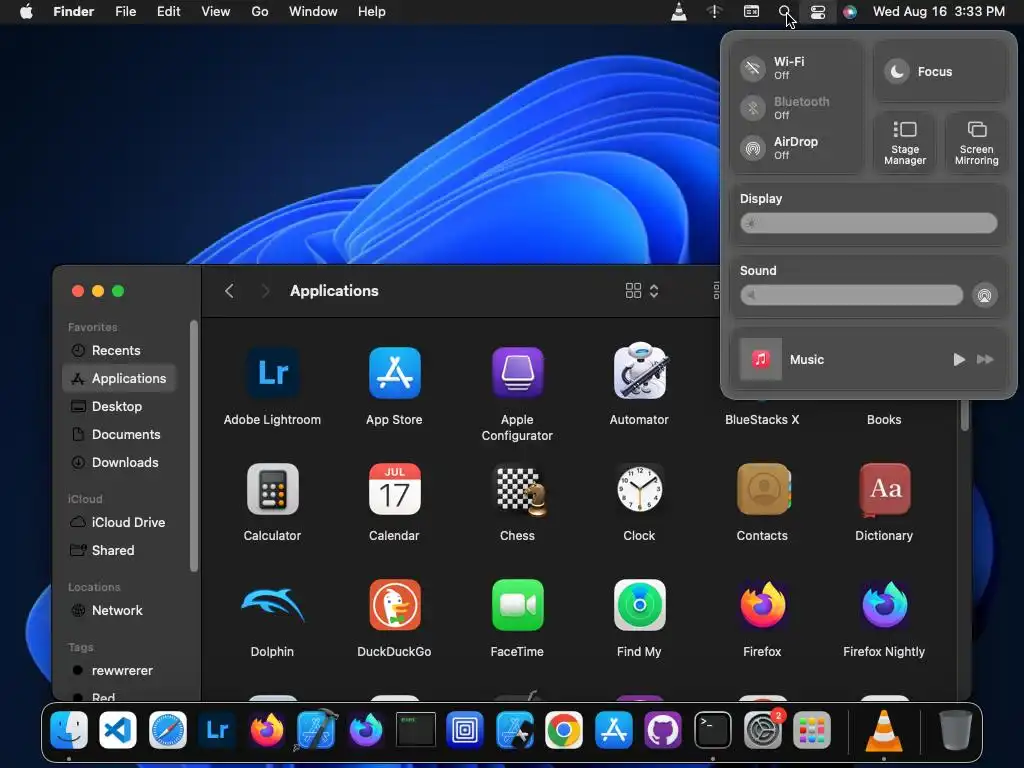Open the App Store application icon

pyautogui.click(x=394, y=373)
